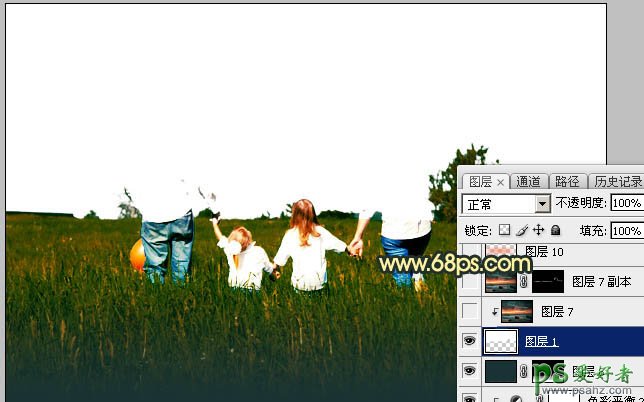Viewport: 644px width, 402px height.
Task: Click the 不透明度 opacity value field
Action: [x=625, y=203]
